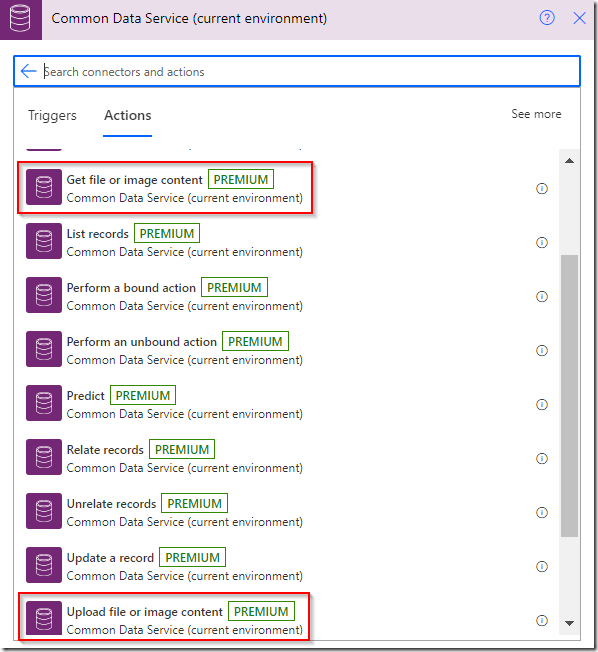
Task: Show info for Unrelate records
Action: click(x=542, y=513)
